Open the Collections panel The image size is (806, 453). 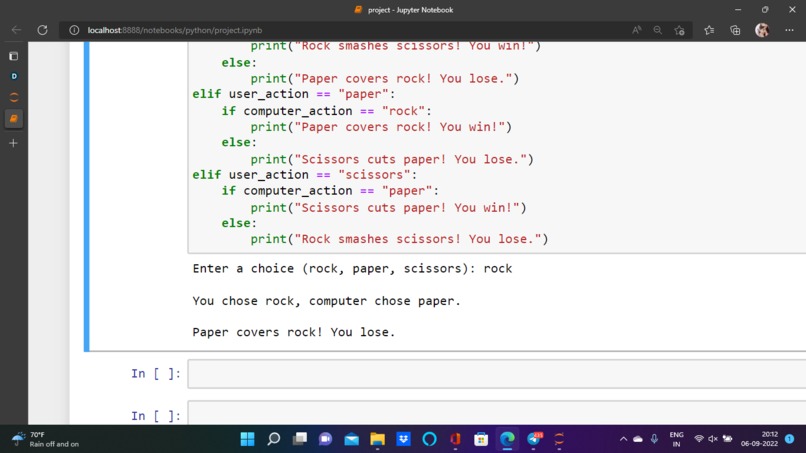735,30
